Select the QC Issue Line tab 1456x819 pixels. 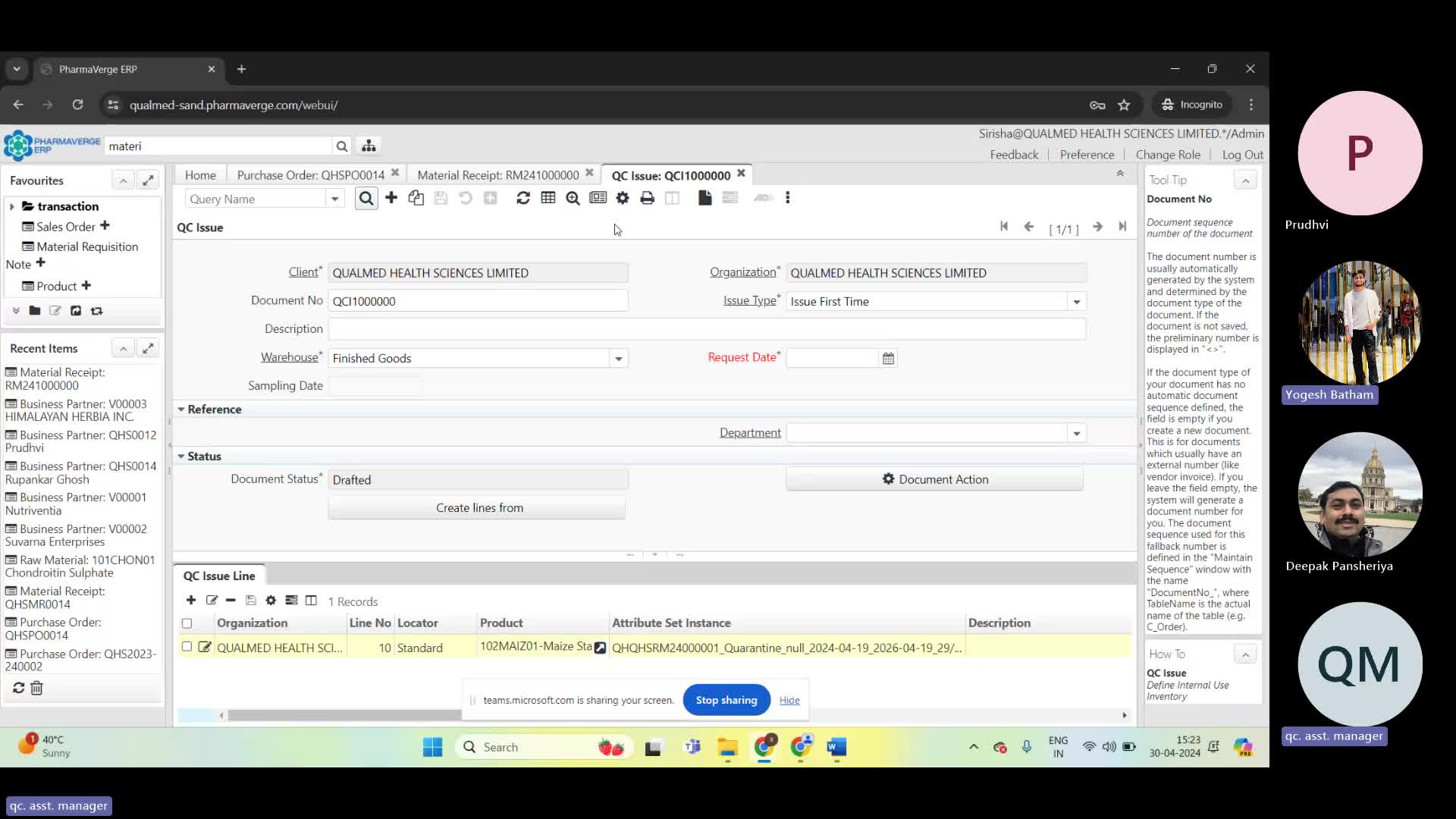[x=219, y=576]
